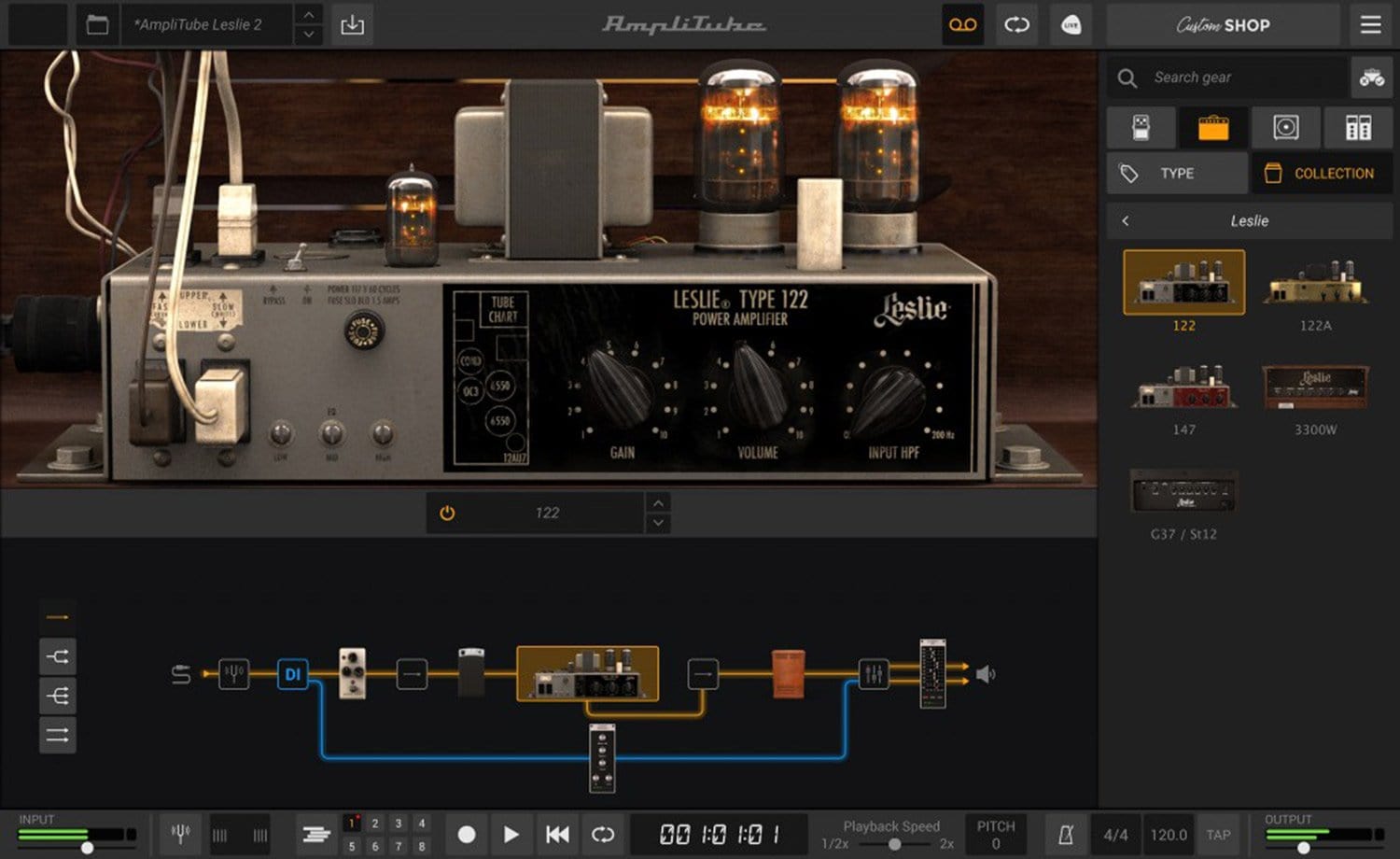Switch to Live mode icon
1400x859 pixels.
[x=1071, y=25]
